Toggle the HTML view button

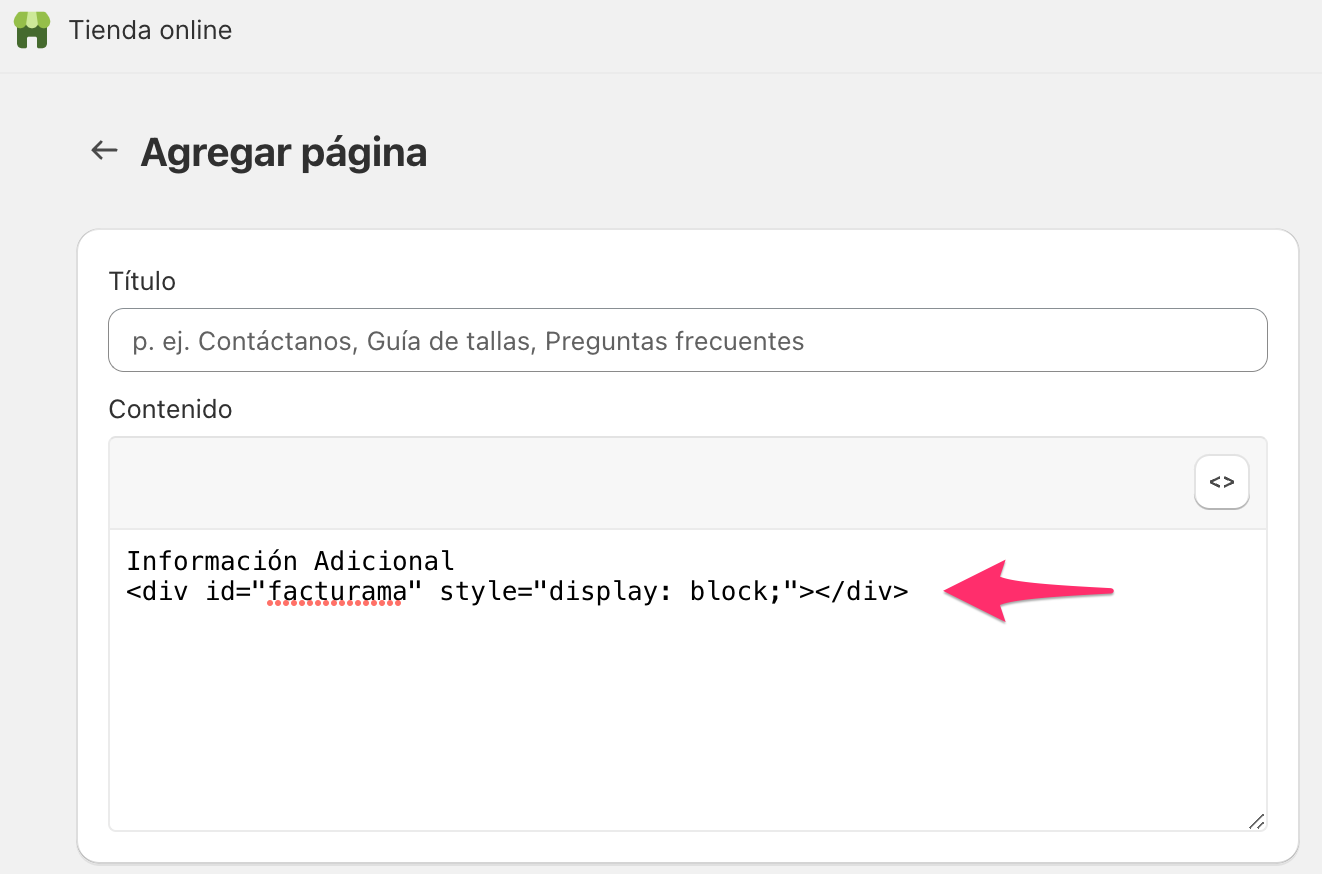(1222, 482)
